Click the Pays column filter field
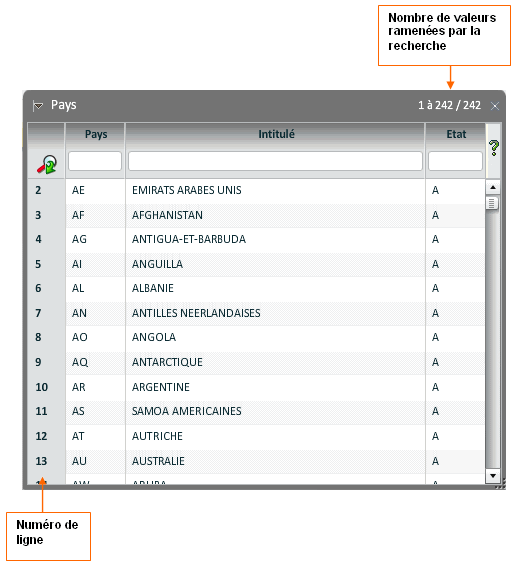The image size is (517, 566). [x=95, y=161]
